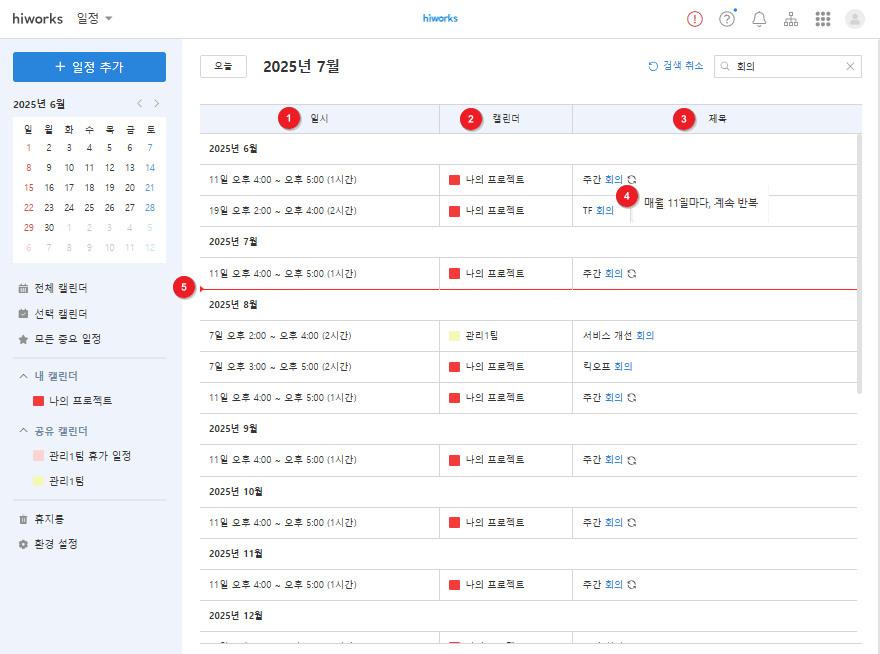Click the repeat icon on September 주간 회의
880x654 pixels.
(x=632, y=460)
